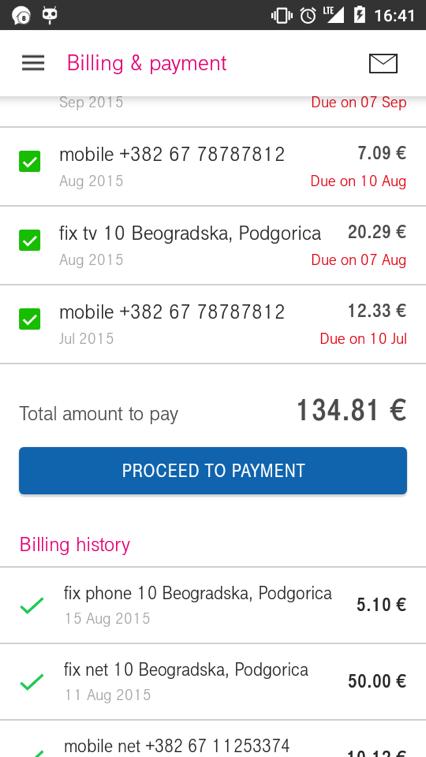Uncheck the 7.09 € mobile Aug bill
The width and height of the screenshot is (426, 757).
click(x=29, y=161)
